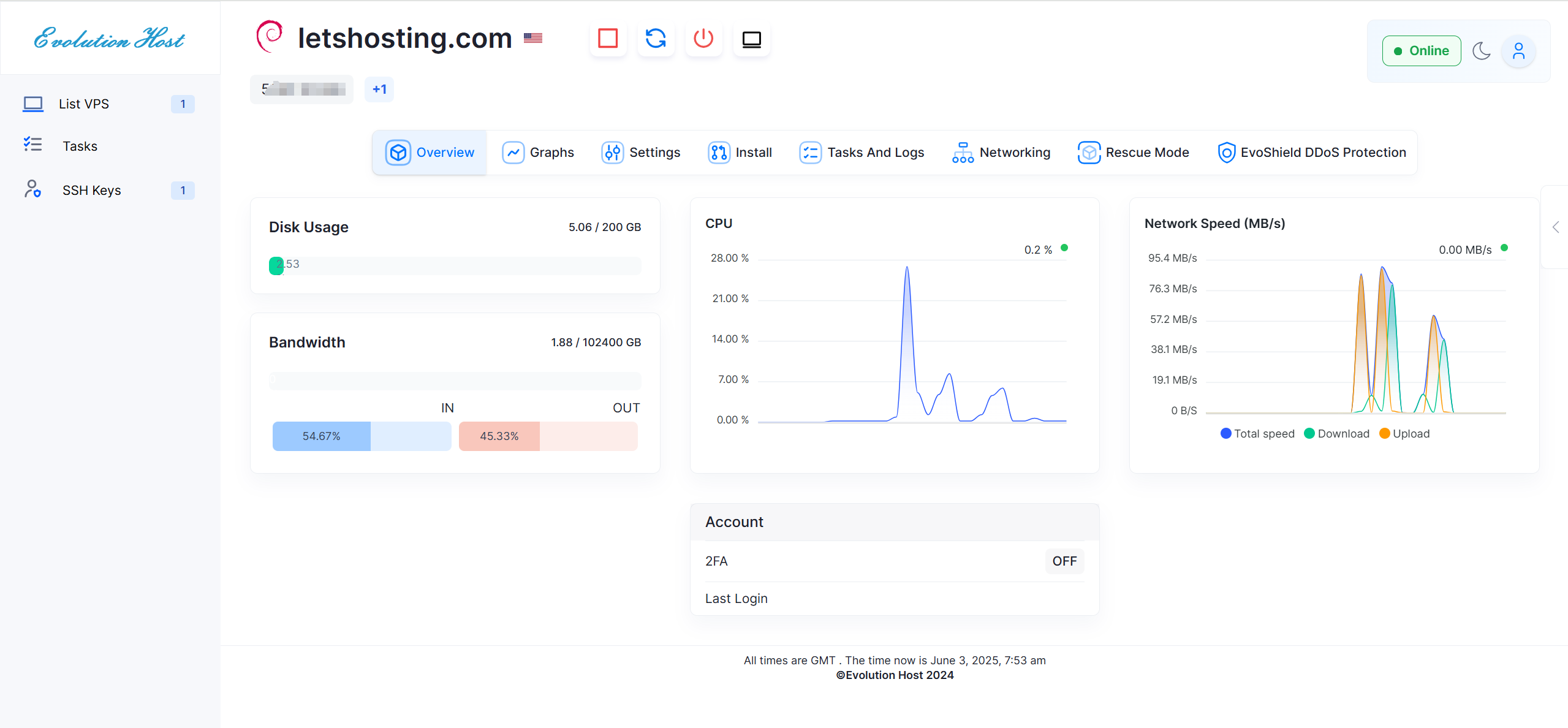Click the SSH Keys user-key icon
Viewport: 1568px width, 728px height.
click(33, 189)
